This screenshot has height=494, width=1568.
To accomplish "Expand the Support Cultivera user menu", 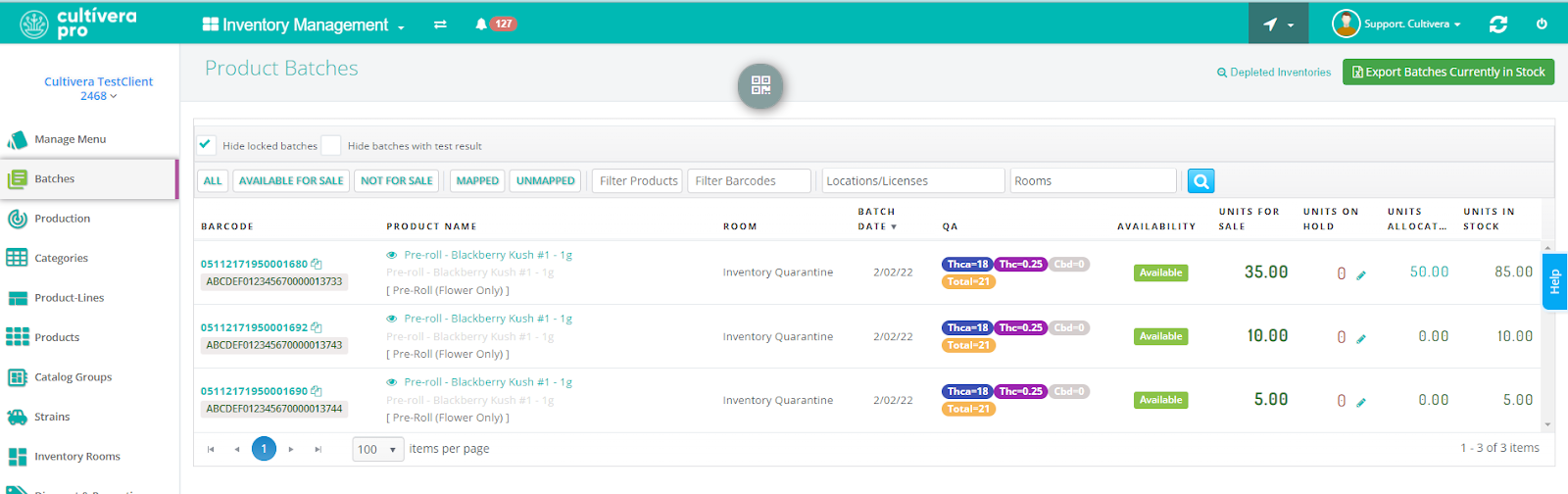I will tap(1396, 25).
